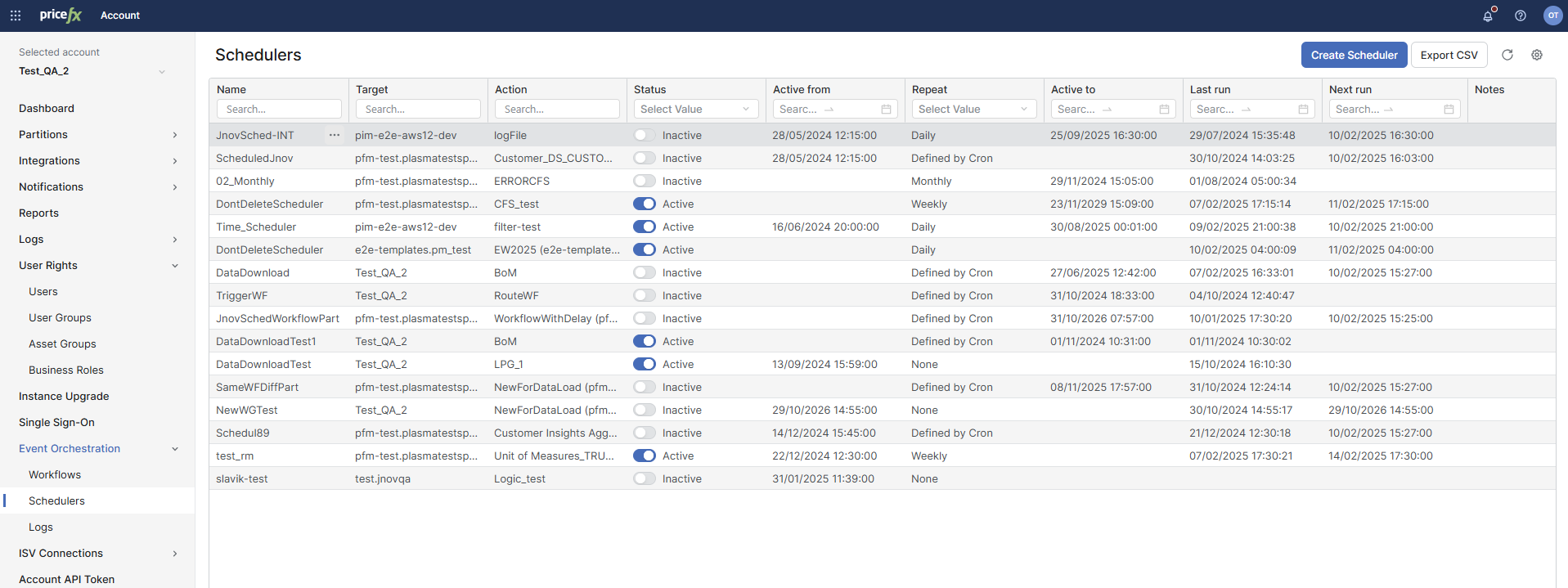
Task: Open Reports in sidebar
Action: 38,213
